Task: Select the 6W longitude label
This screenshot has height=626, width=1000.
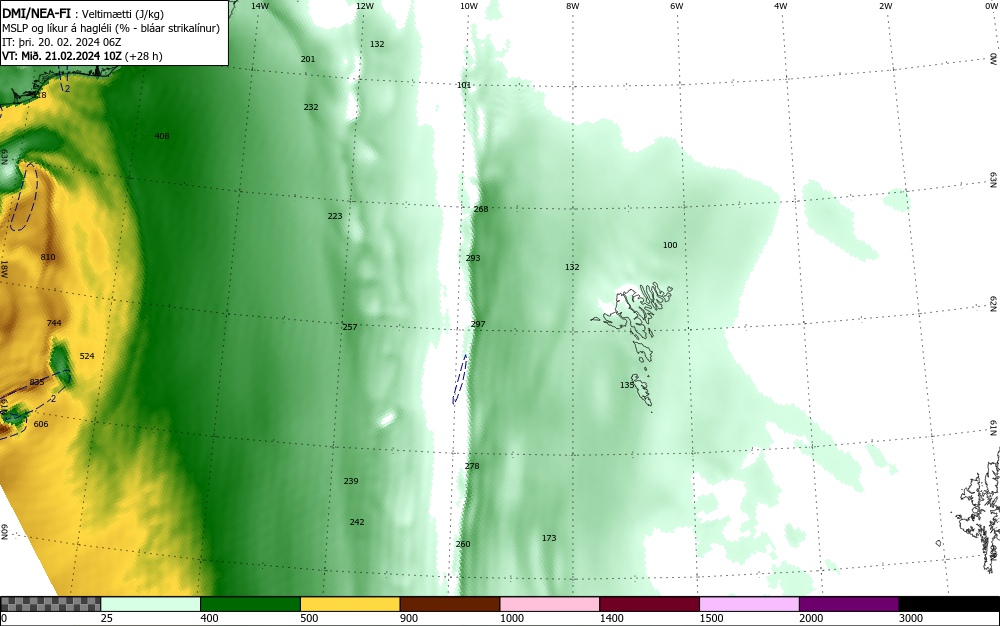Action: coord(677,6)
